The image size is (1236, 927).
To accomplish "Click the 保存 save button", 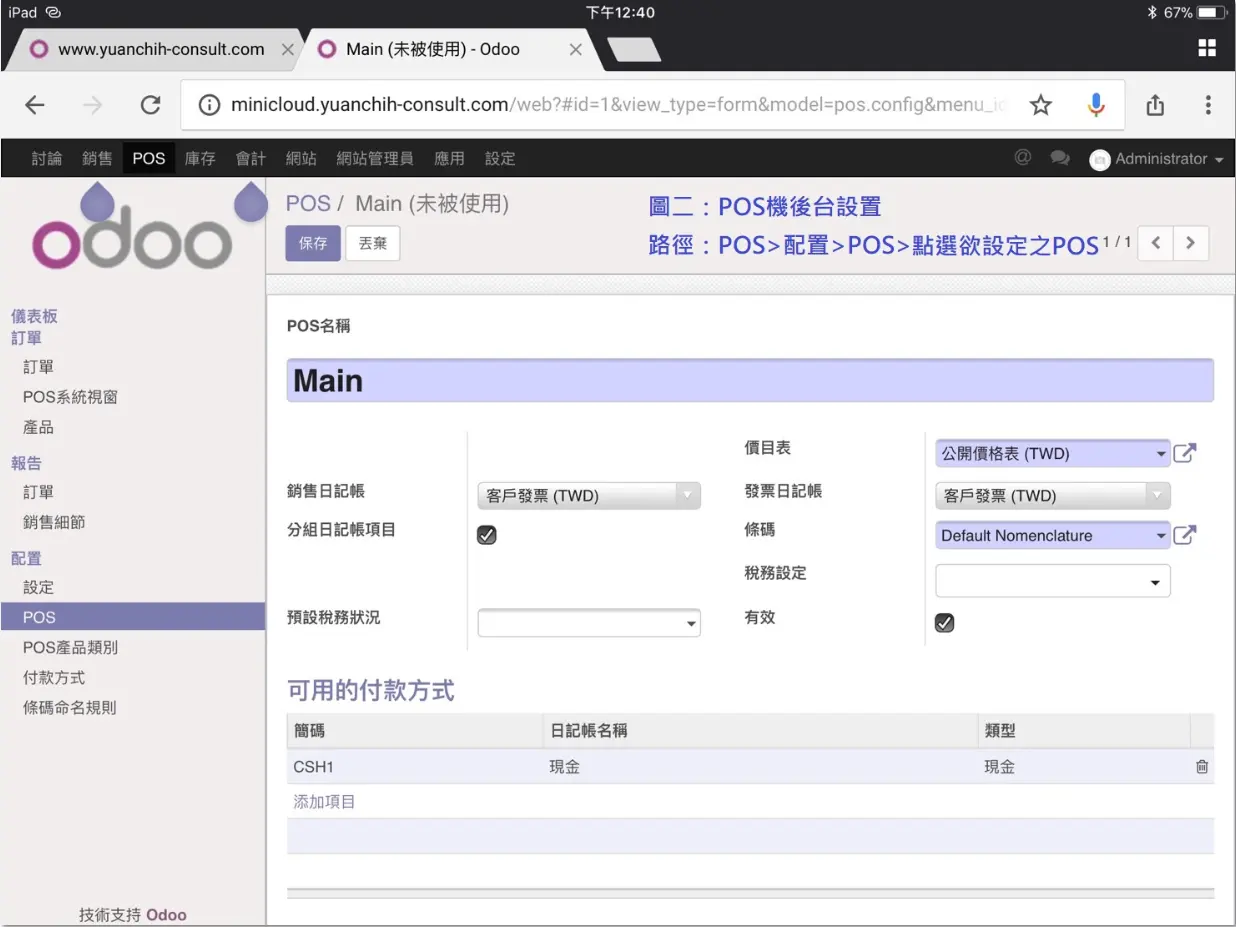I will click(313, 243).
